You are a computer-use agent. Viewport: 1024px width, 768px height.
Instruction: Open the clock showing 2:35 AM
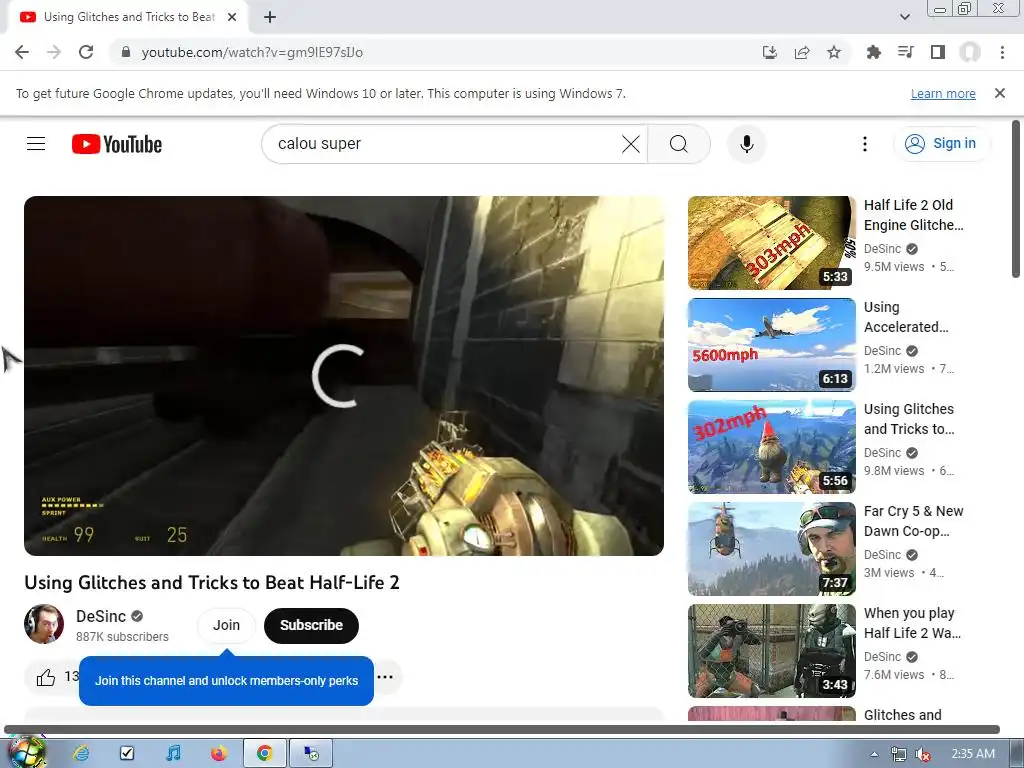coord(972,754)
